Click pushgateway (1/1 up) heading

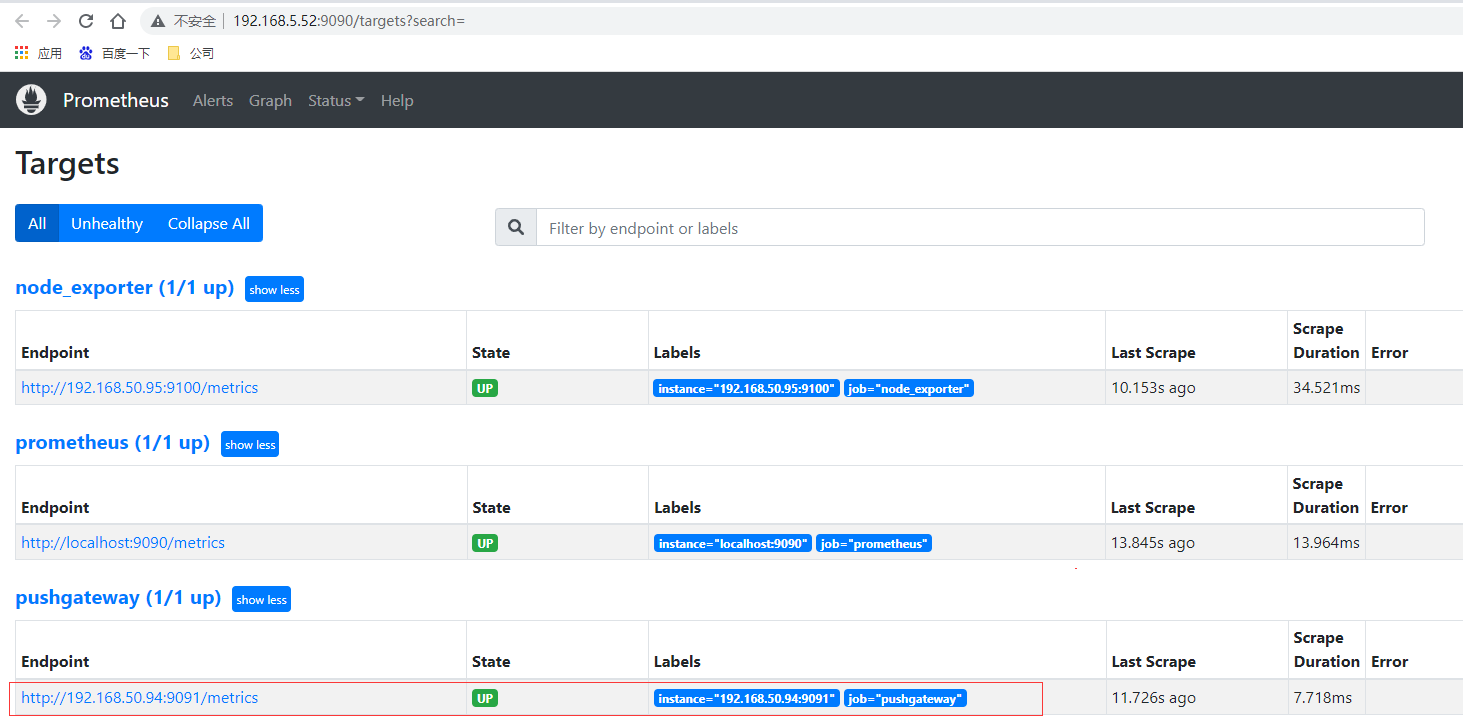pos(118,598)
